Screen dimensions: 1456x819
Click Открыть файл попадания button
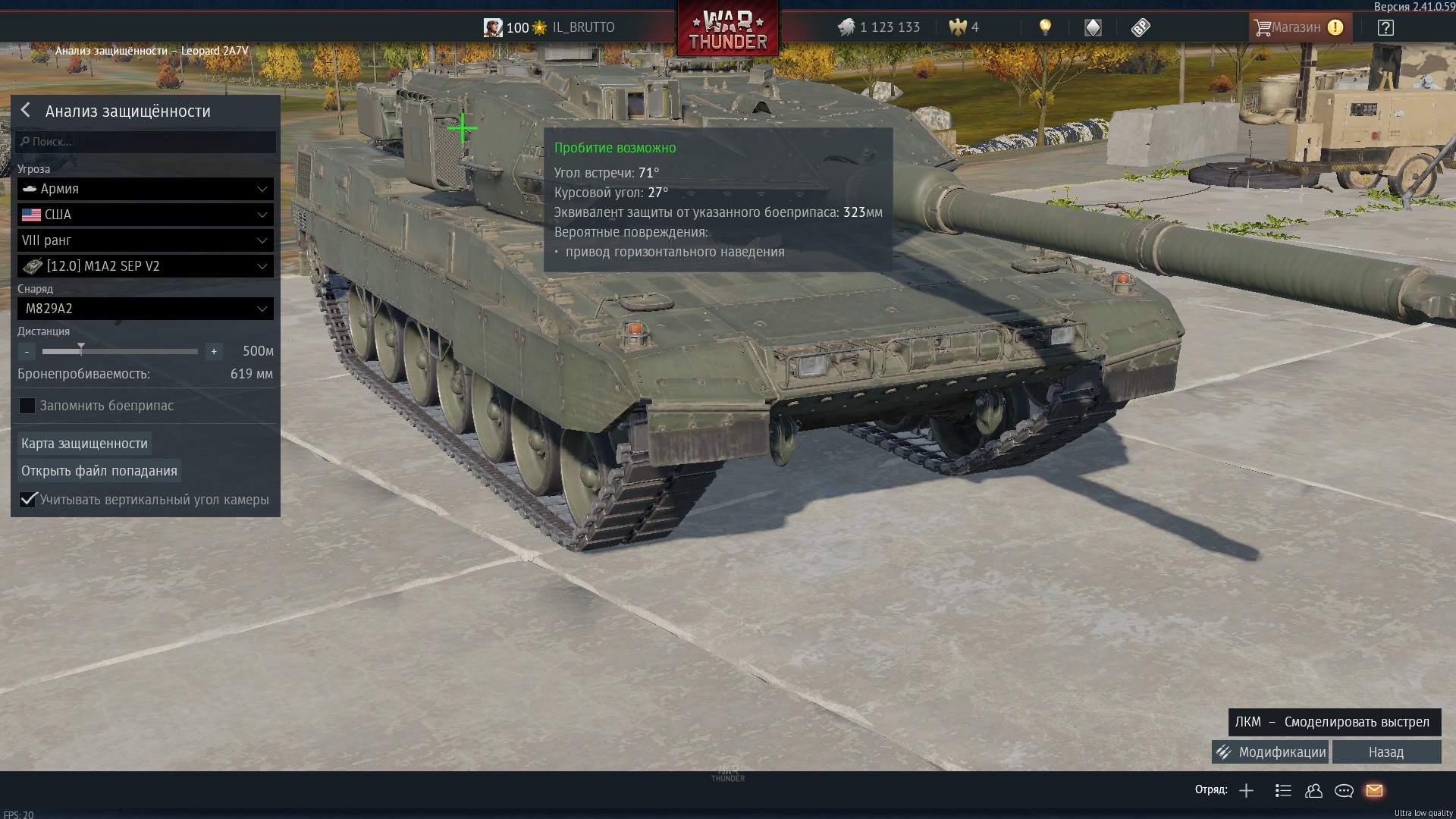(x=99, y=471)
